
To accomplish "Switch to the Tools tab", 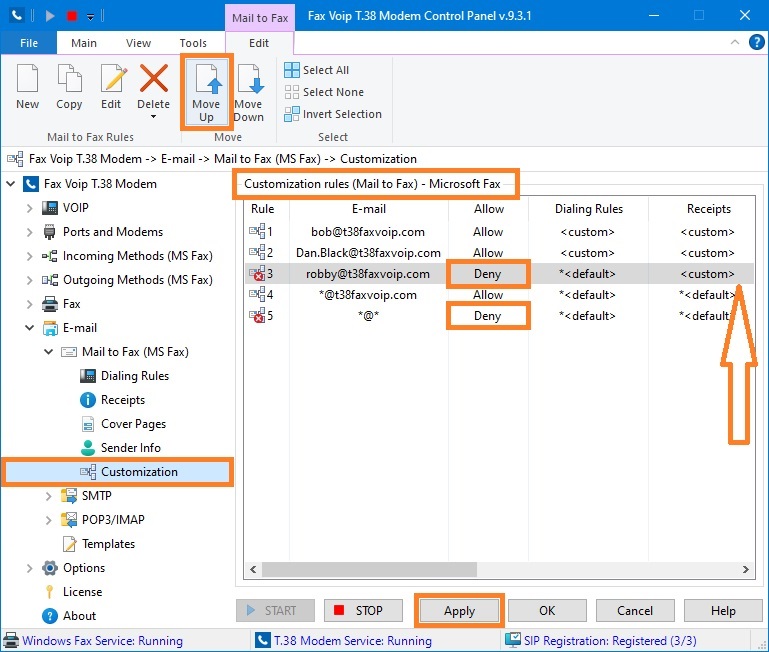I will click(193, 43).
